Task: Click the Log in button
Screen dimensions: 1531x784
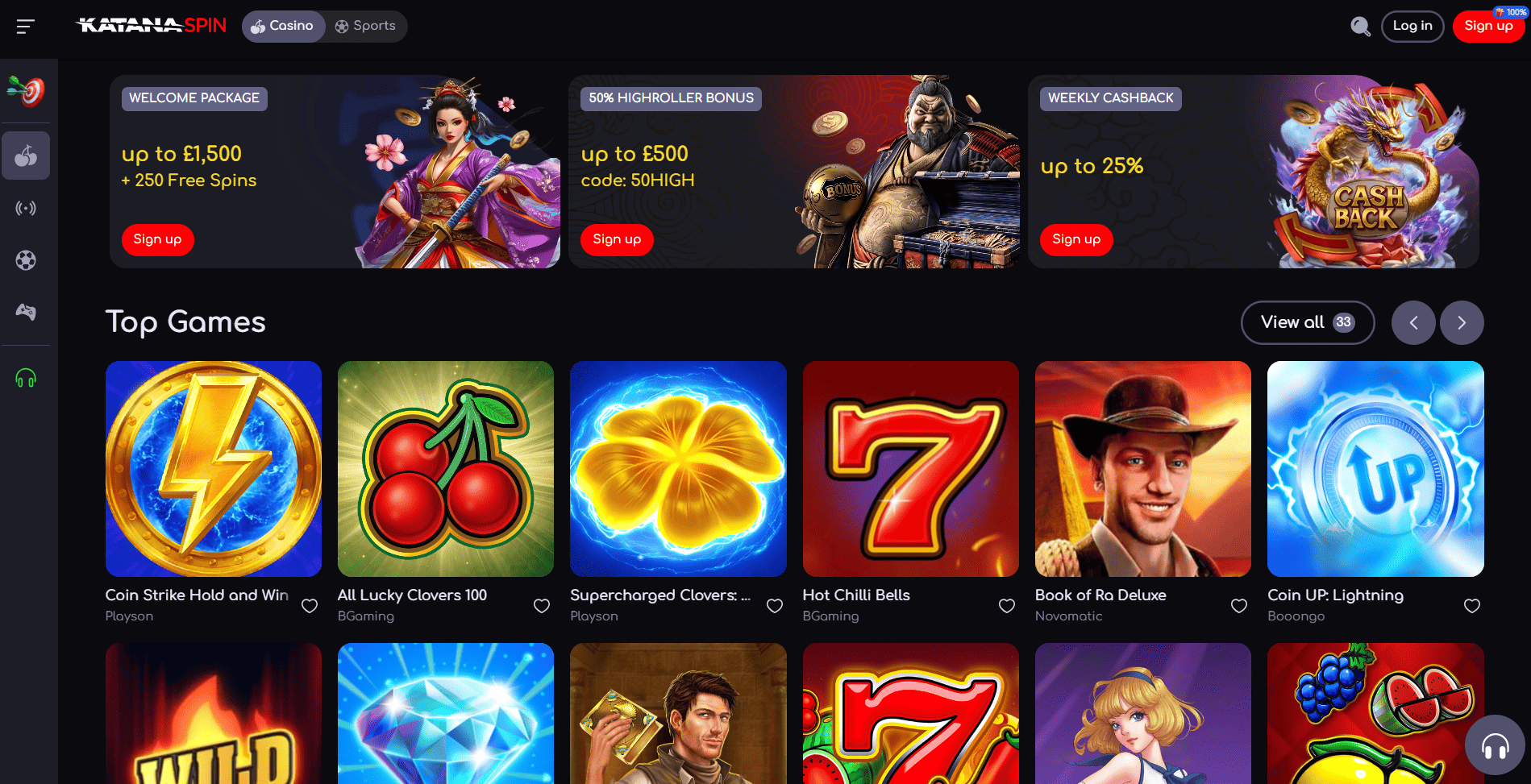Action: point(1412,27)
